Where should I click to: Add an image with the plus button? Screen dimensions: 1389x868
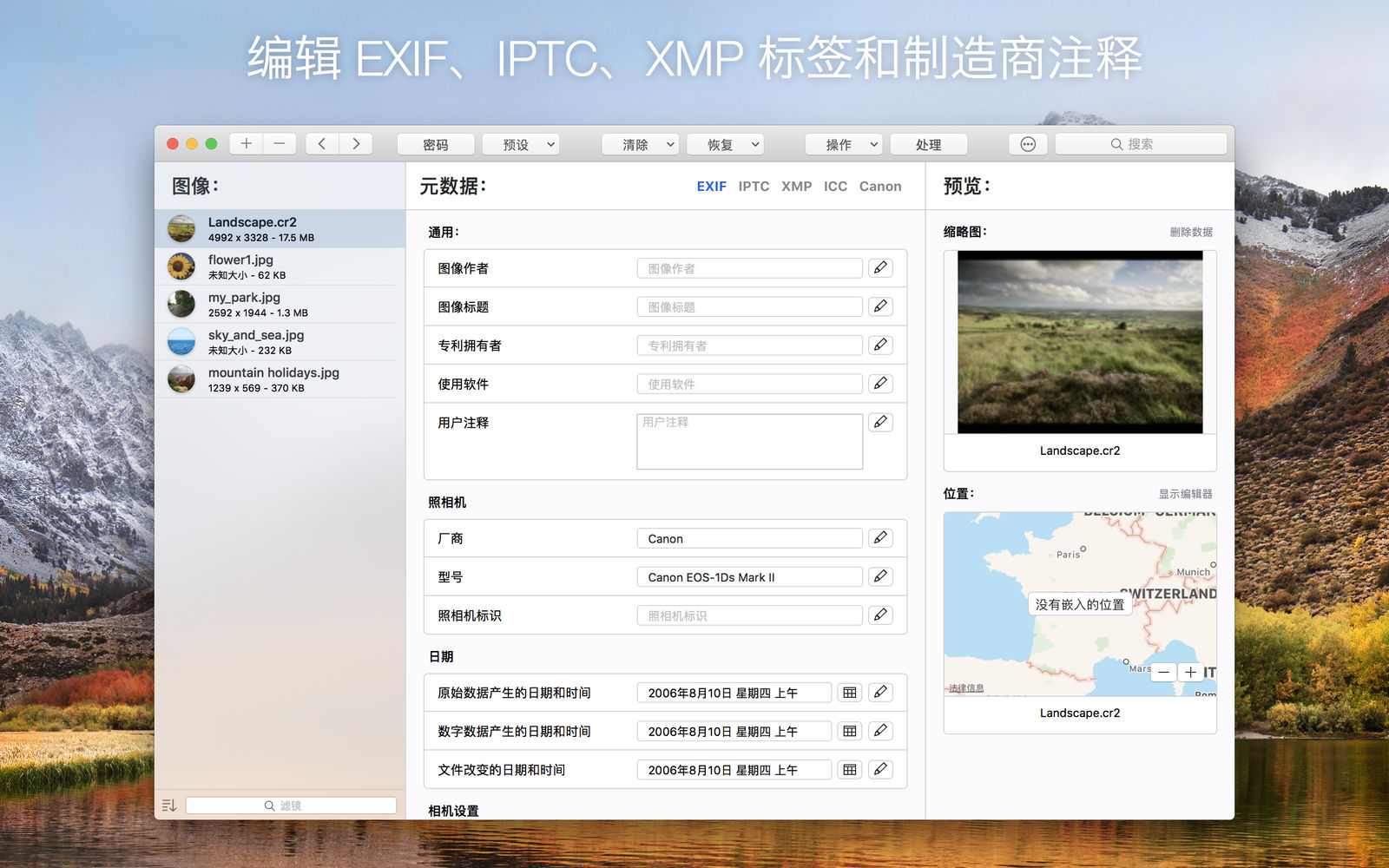[247, 144]
